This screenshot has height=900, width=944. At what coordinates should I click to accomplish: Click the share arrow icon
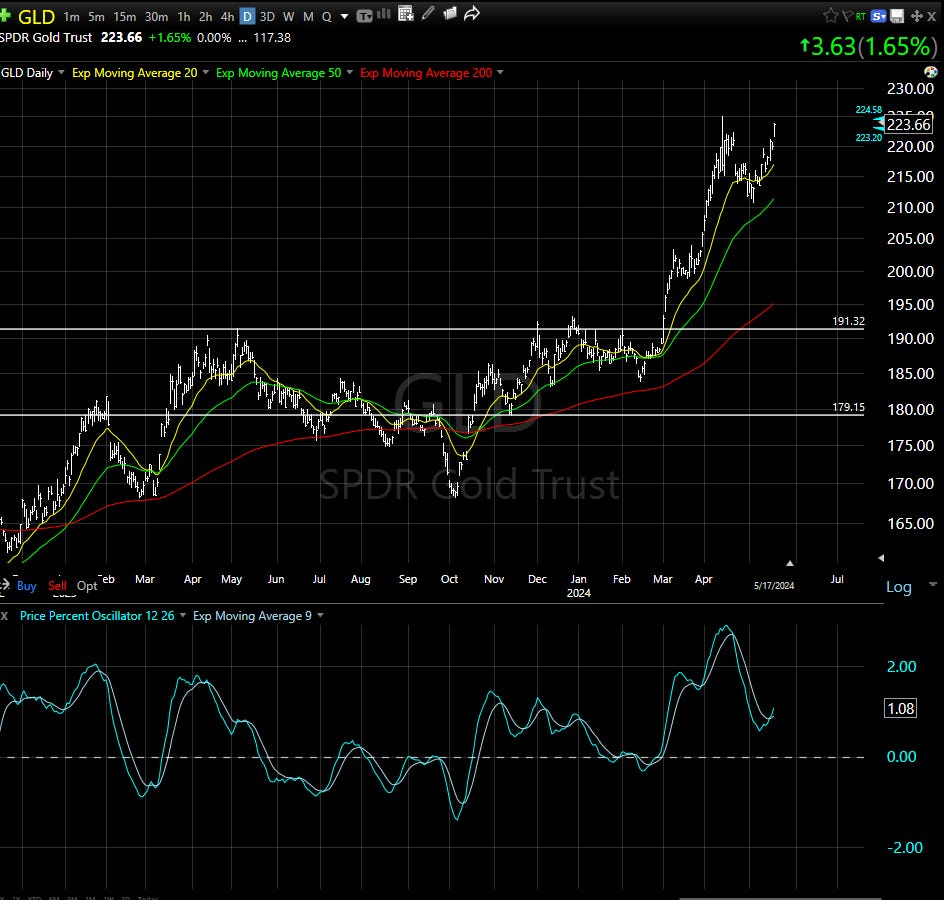coord(472,13)
